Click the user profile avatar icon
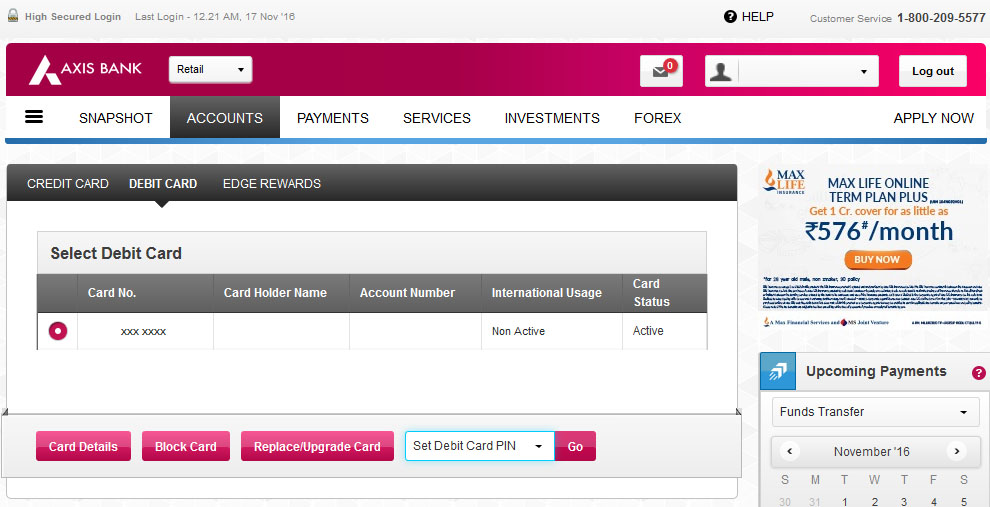 point(720,71)
